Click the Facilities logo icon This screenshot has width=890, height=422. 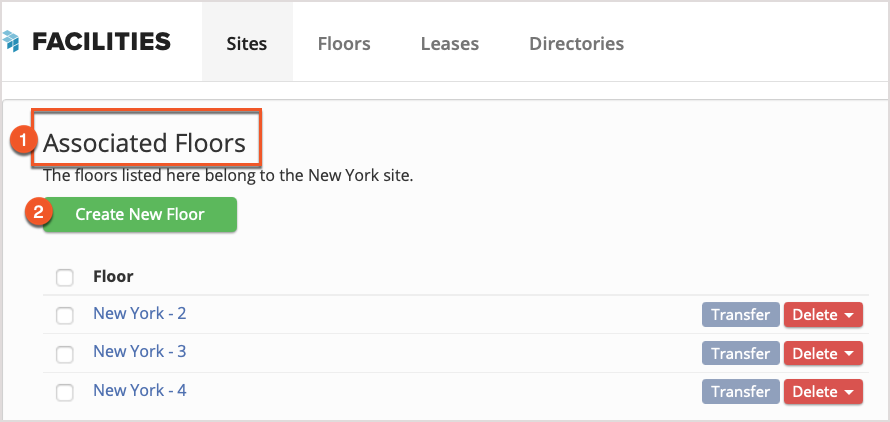point(11,41)
